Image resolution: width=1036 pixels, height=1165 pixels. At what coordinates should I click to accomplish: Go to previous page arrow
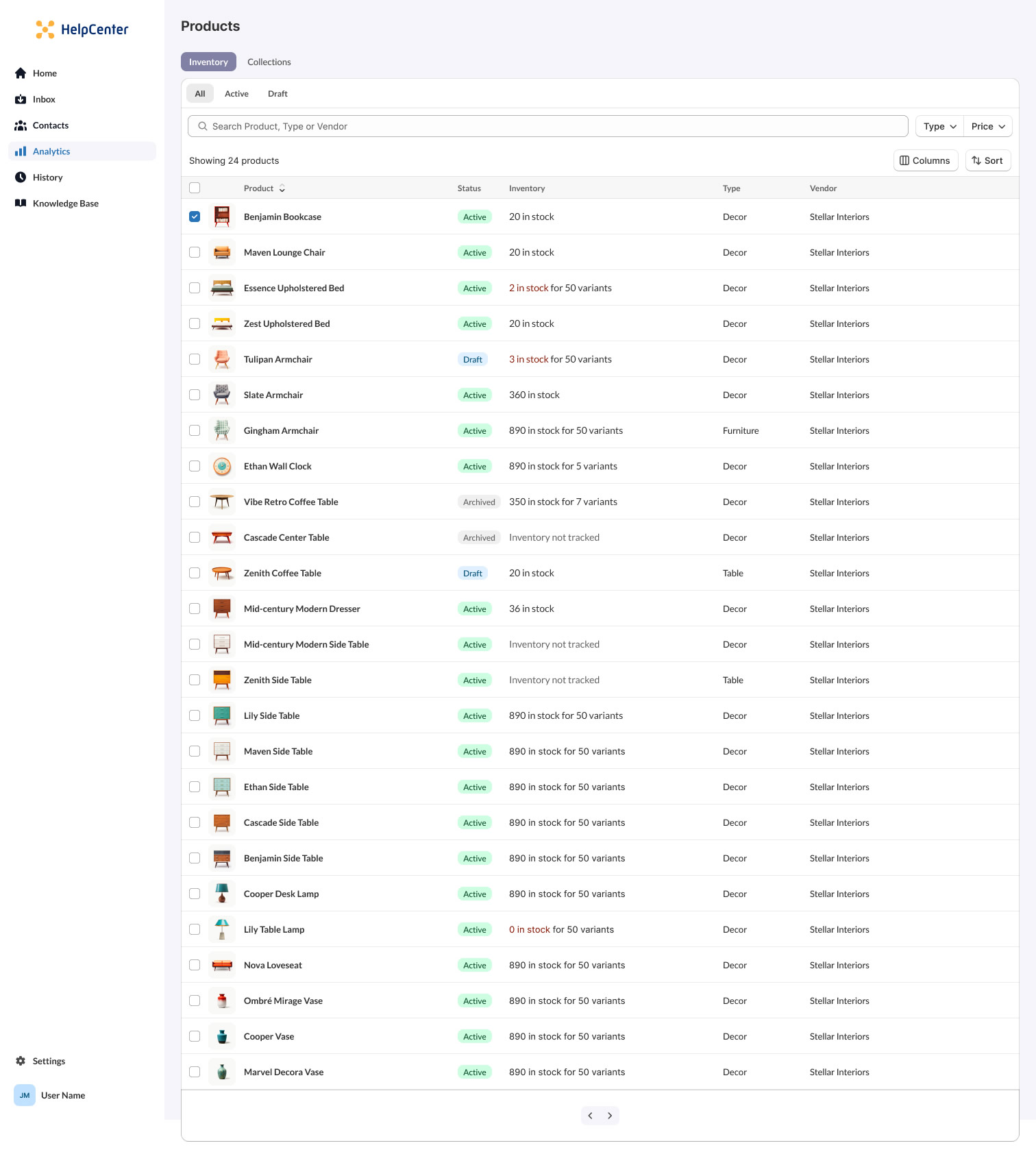(x=591, y=1116)
